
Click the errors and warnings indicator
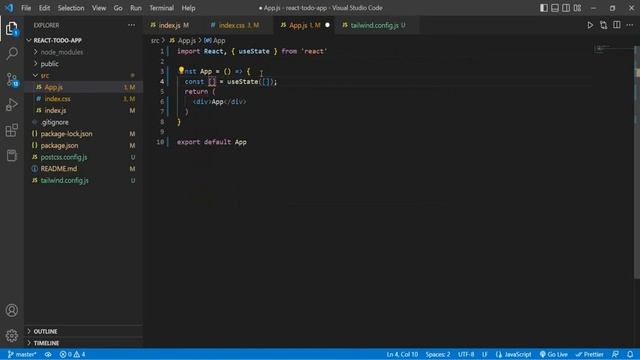point(72,354)
